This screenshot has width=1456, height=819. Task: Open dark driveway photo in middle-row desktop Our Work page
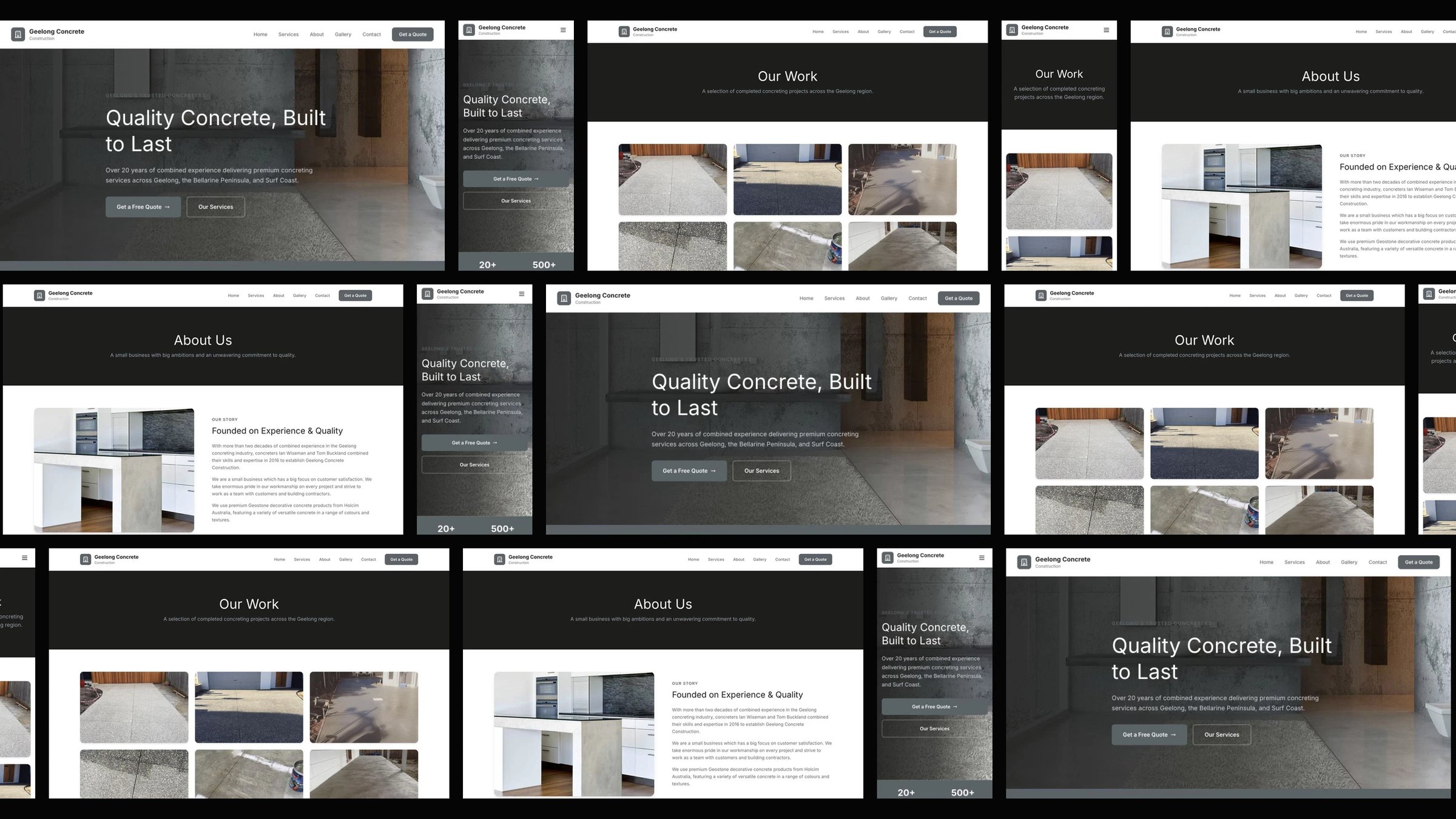[1204, 443]
